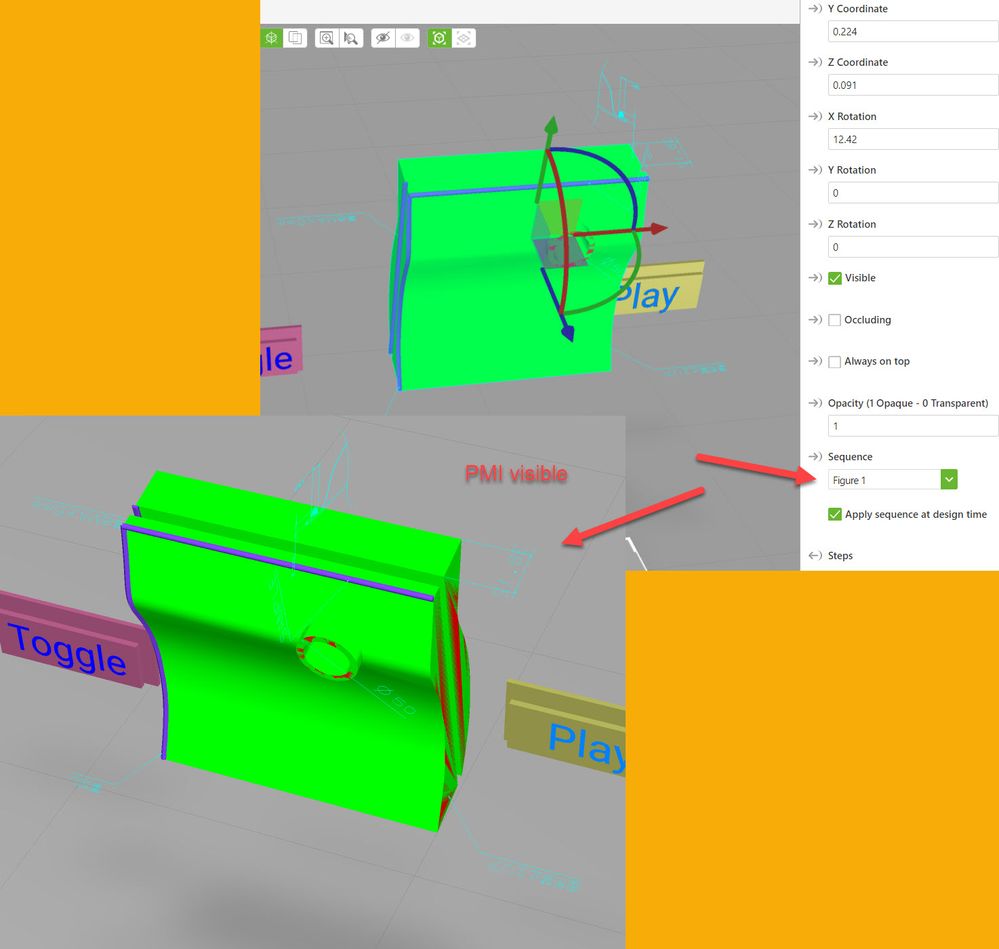Click the green framed-cube toolbar icon

440,38
